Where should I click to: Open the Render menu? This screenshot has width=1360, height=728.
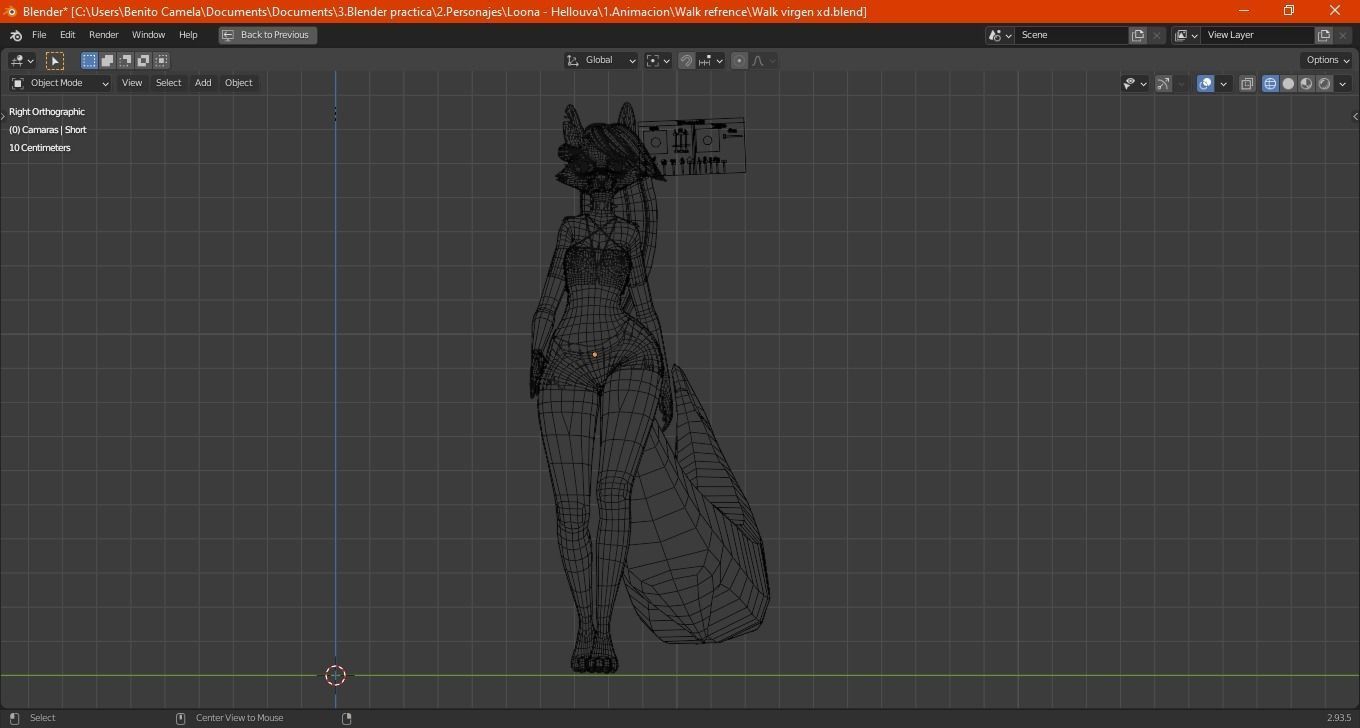(103, 35)
